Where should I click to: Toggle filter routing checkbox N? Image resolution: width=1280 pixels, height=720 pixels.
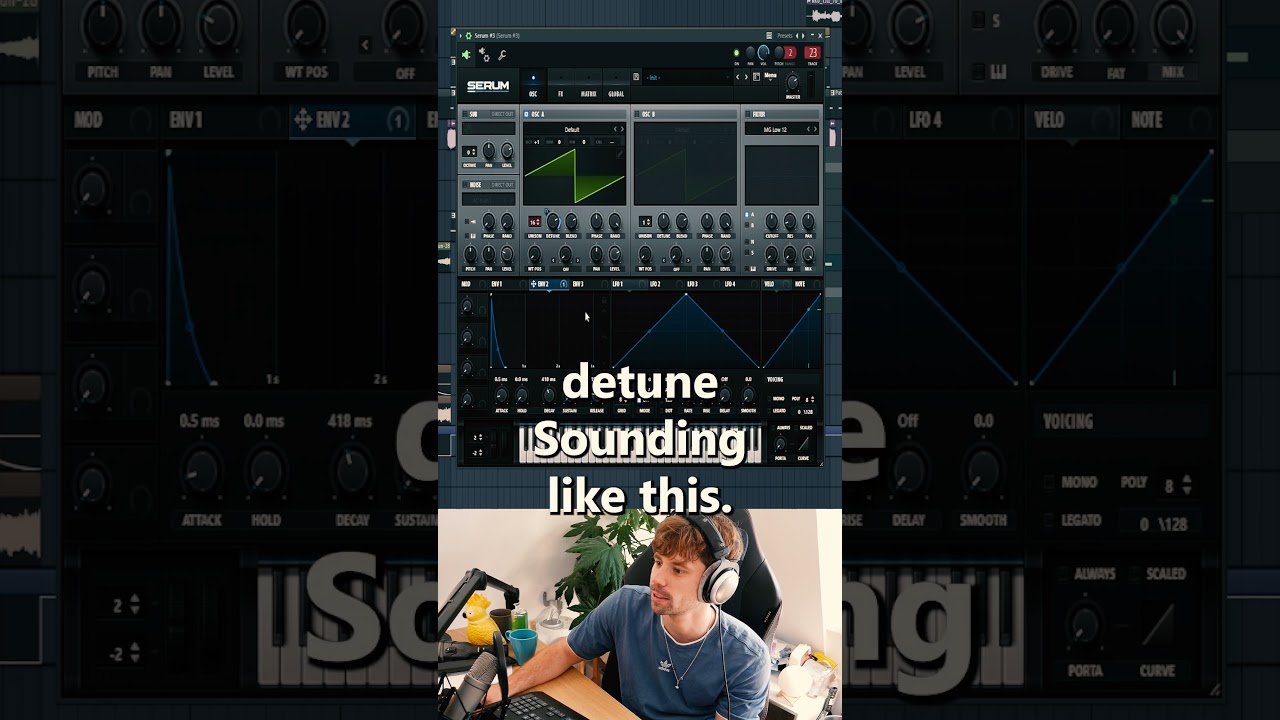click(x=747, y=242)
